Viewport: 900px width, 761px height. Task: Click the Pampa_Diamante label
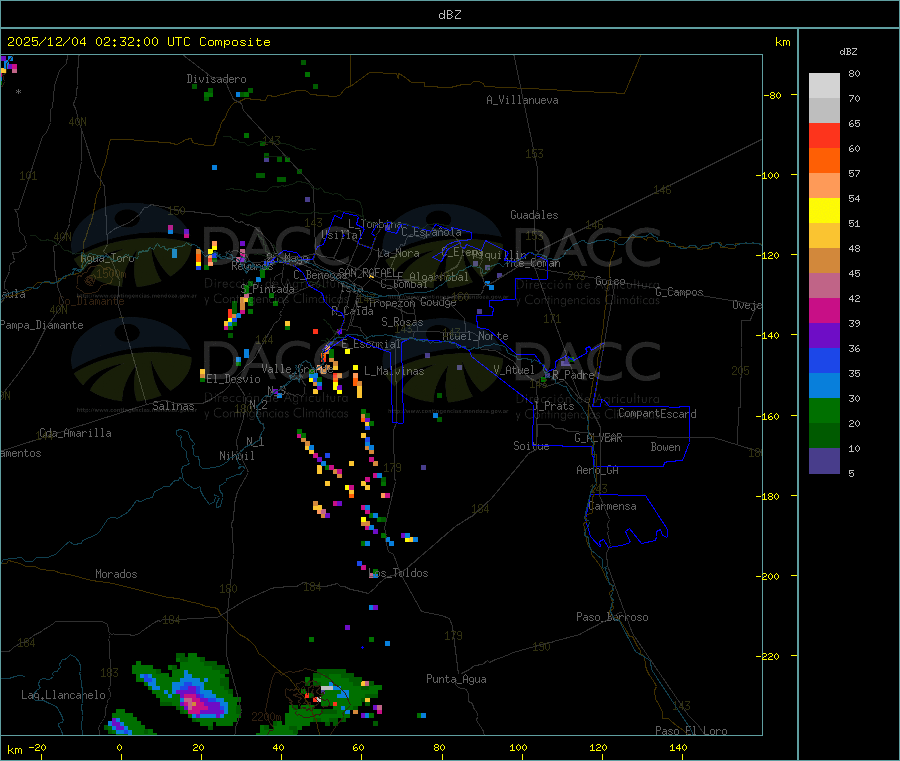[42, 325]
